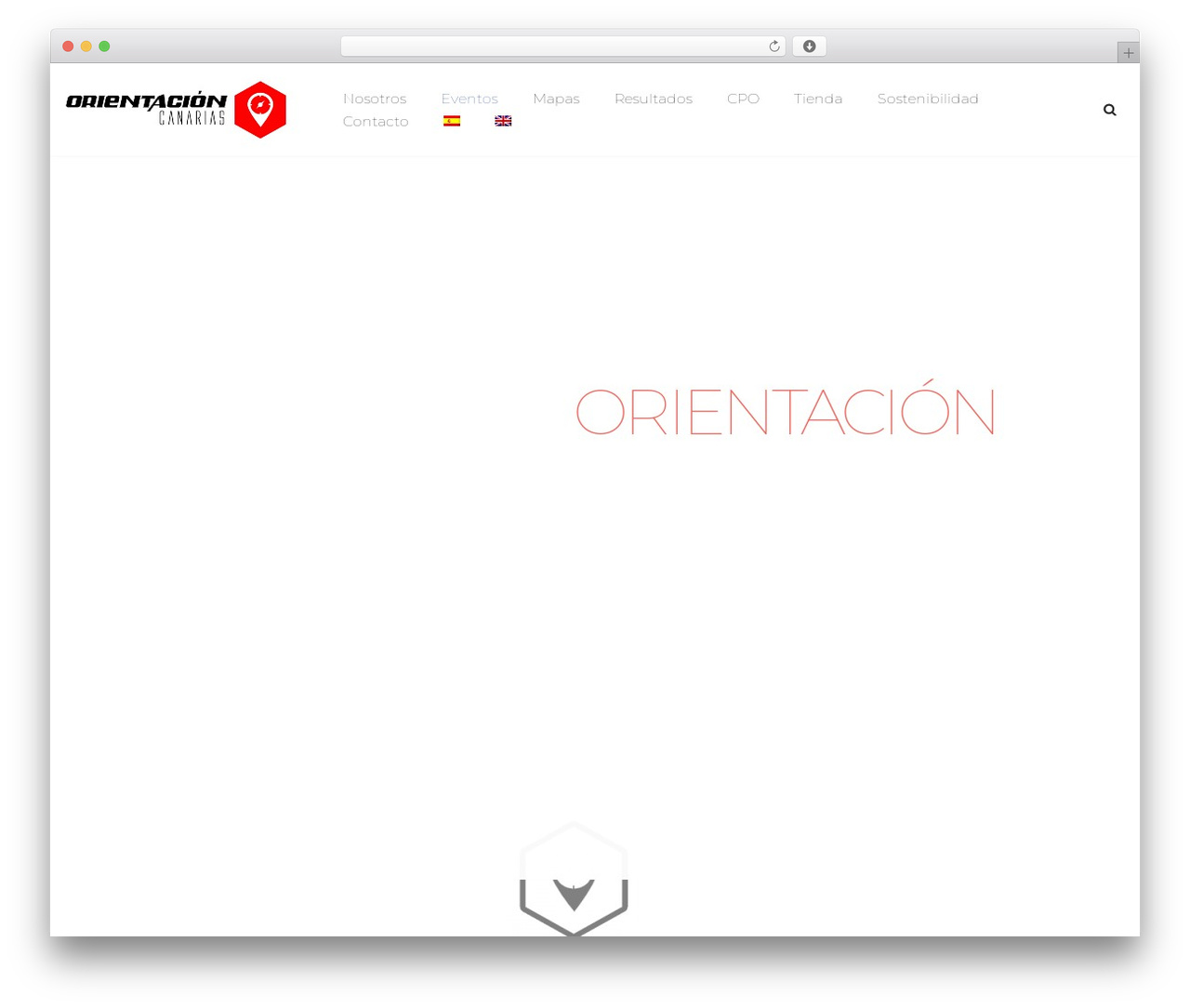The image size is (1190, 1008).
Task: Add a new browser tab
Action: (1128, 53)
